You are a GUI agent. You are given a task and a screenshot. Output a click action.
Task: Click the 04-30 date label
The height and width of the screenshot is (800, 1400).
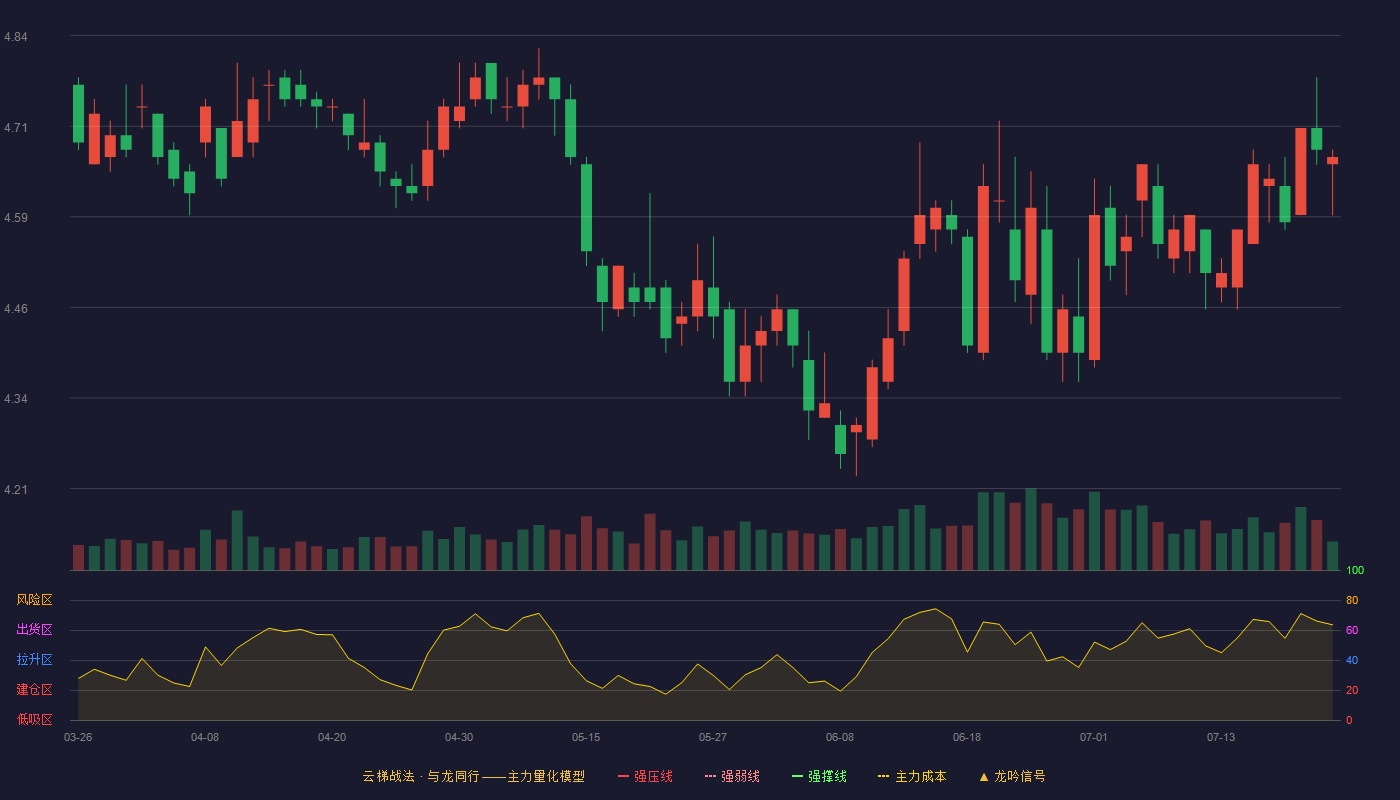point(459,737)
